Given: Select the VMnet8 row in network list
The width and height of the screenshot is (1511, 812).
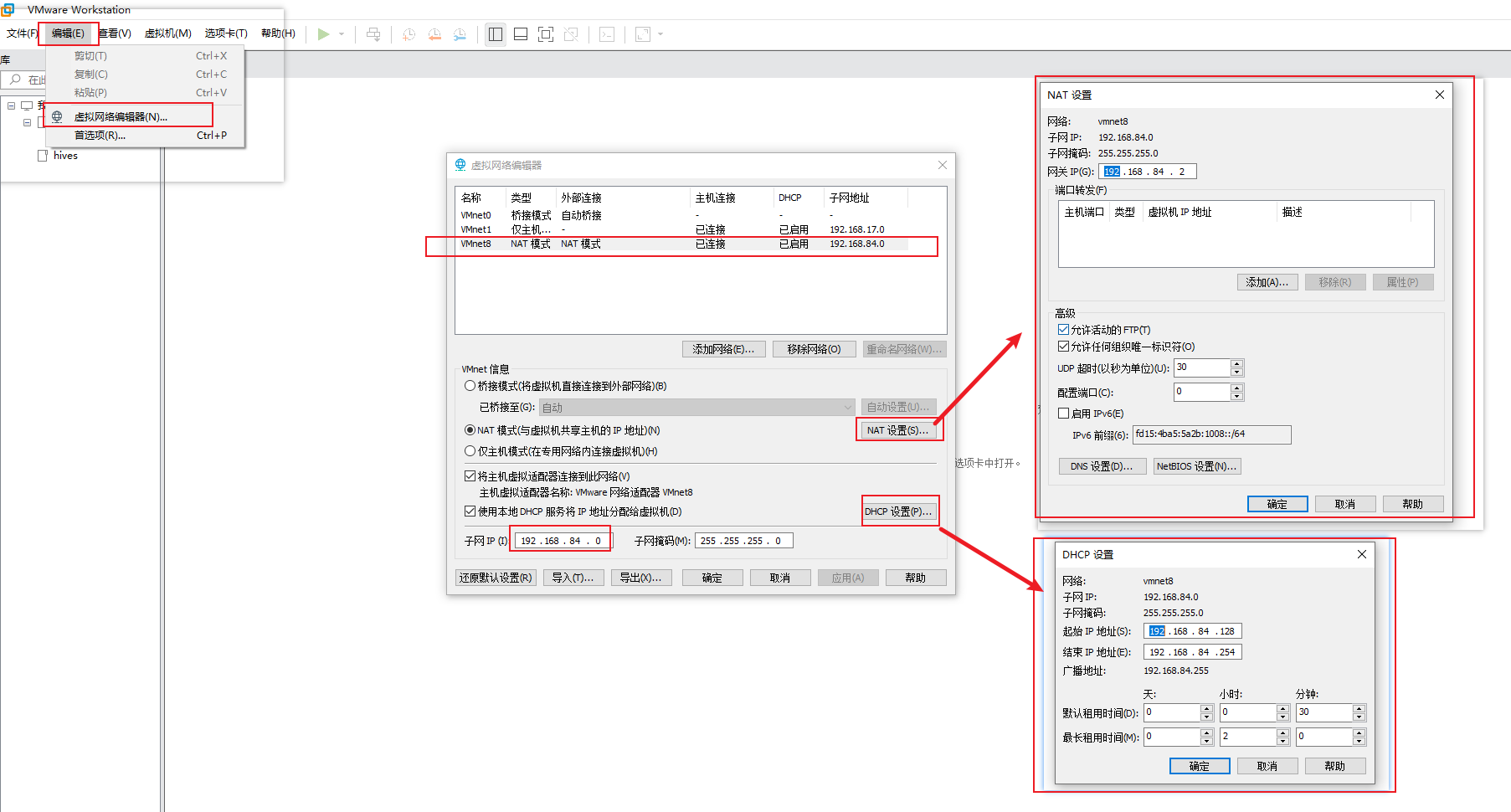Looking at the screenshot, I should pyautogui.click(x=682, y=244).
